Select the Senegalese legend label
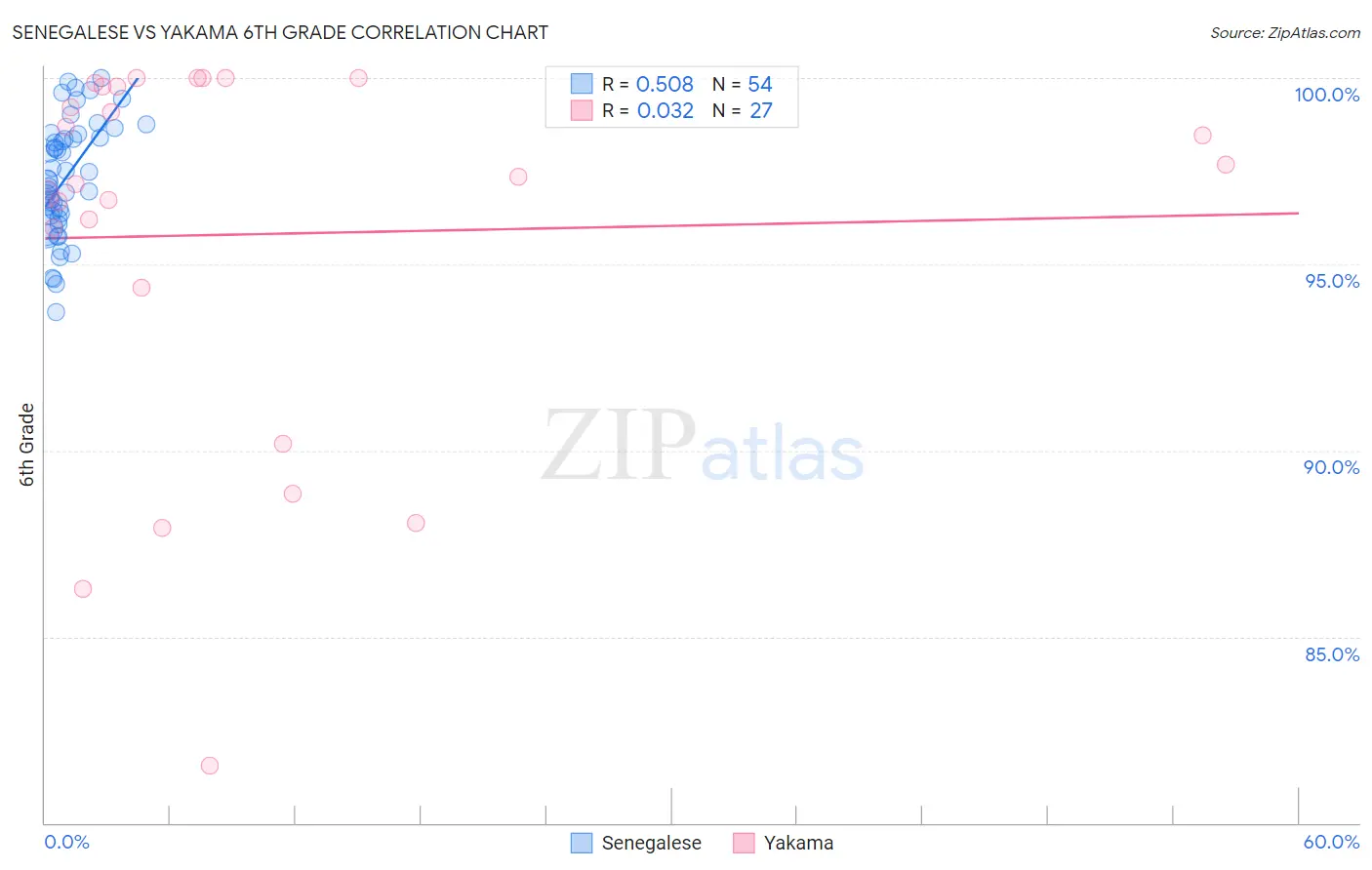Image resolution: width=1372 pixels, height=870 pixels. [x=651, y=843]
